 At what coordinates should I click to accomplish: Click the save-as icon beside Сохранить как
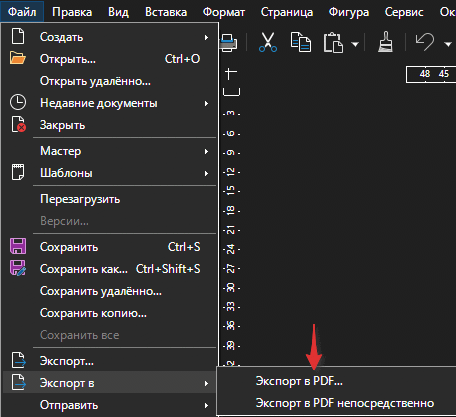pos(18,268)
